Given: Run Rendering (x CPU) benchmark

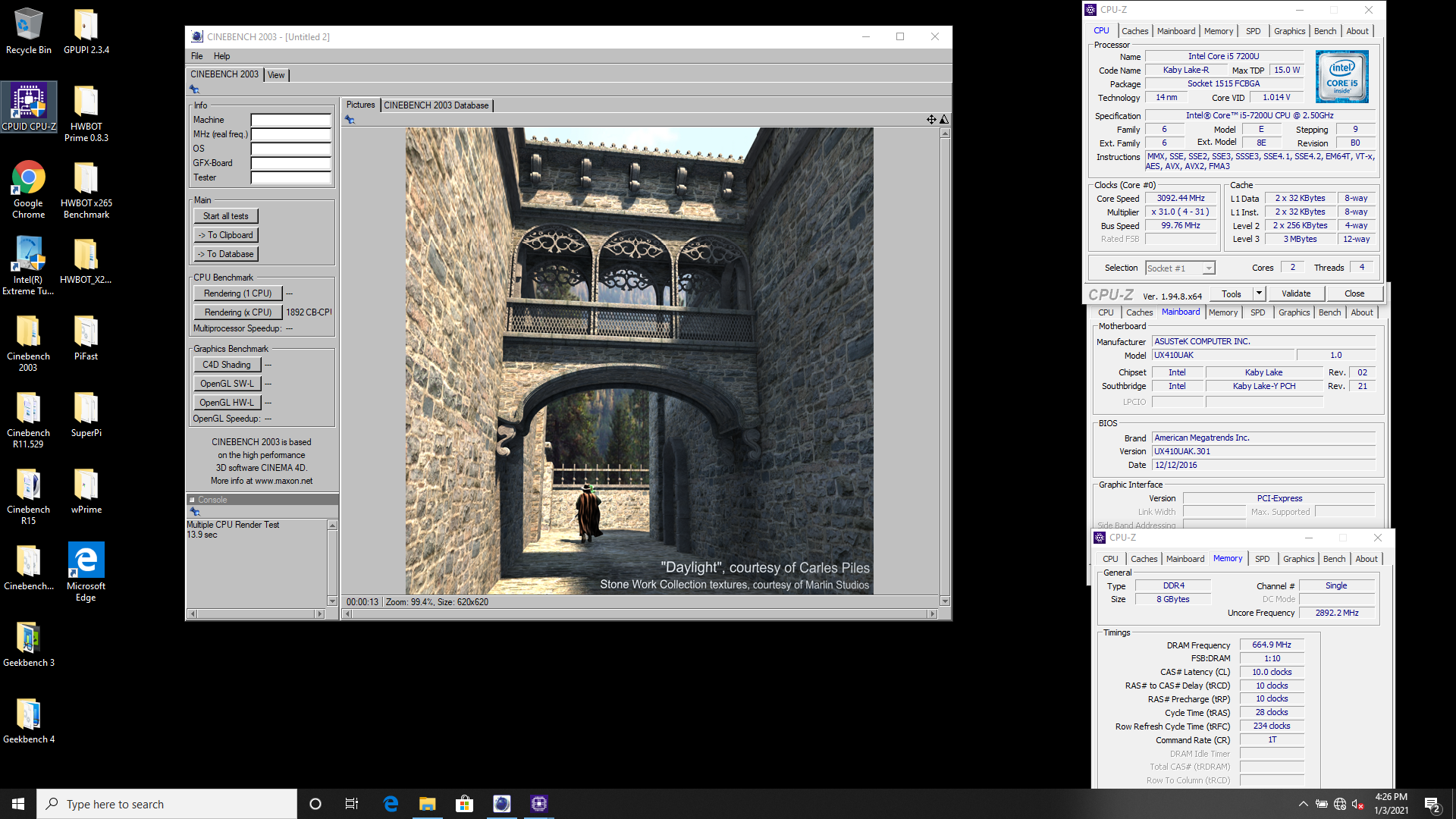Looking at the screenshot, I should (237, 312).
